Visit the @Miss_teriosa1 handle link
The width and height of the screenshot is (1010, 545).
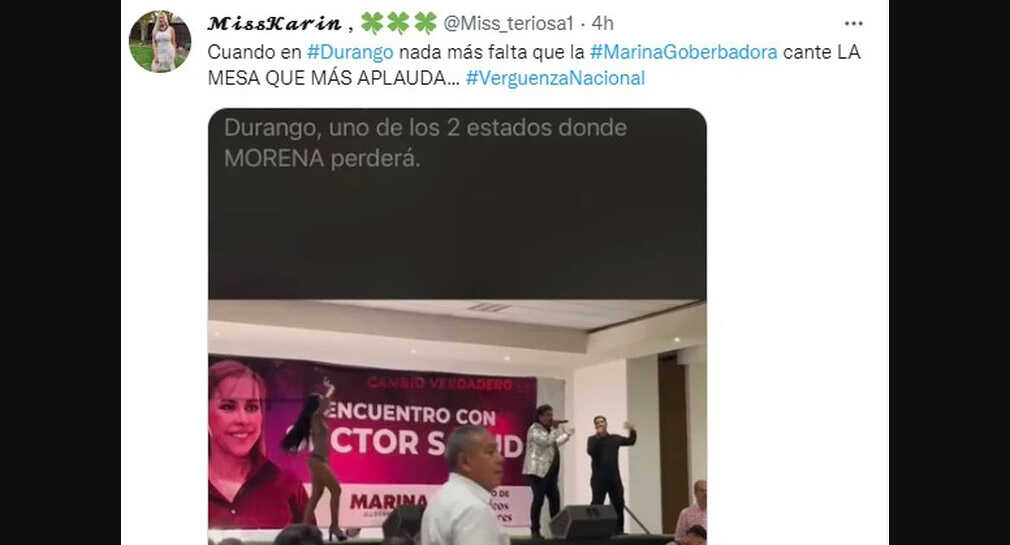(x=508, y=24)
